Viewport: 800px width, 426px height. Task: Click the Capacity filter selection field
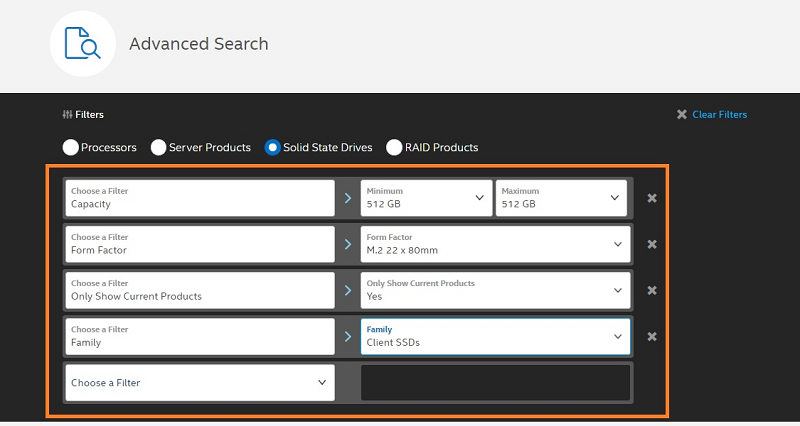tap(199, 198)
